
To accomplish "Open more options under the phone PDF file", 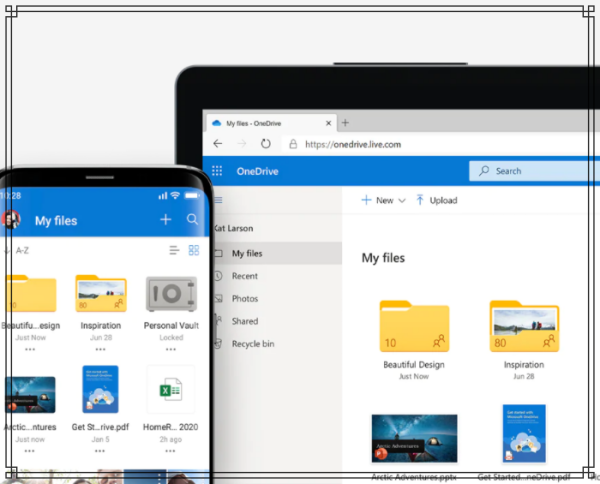I will tap(100, 451).
